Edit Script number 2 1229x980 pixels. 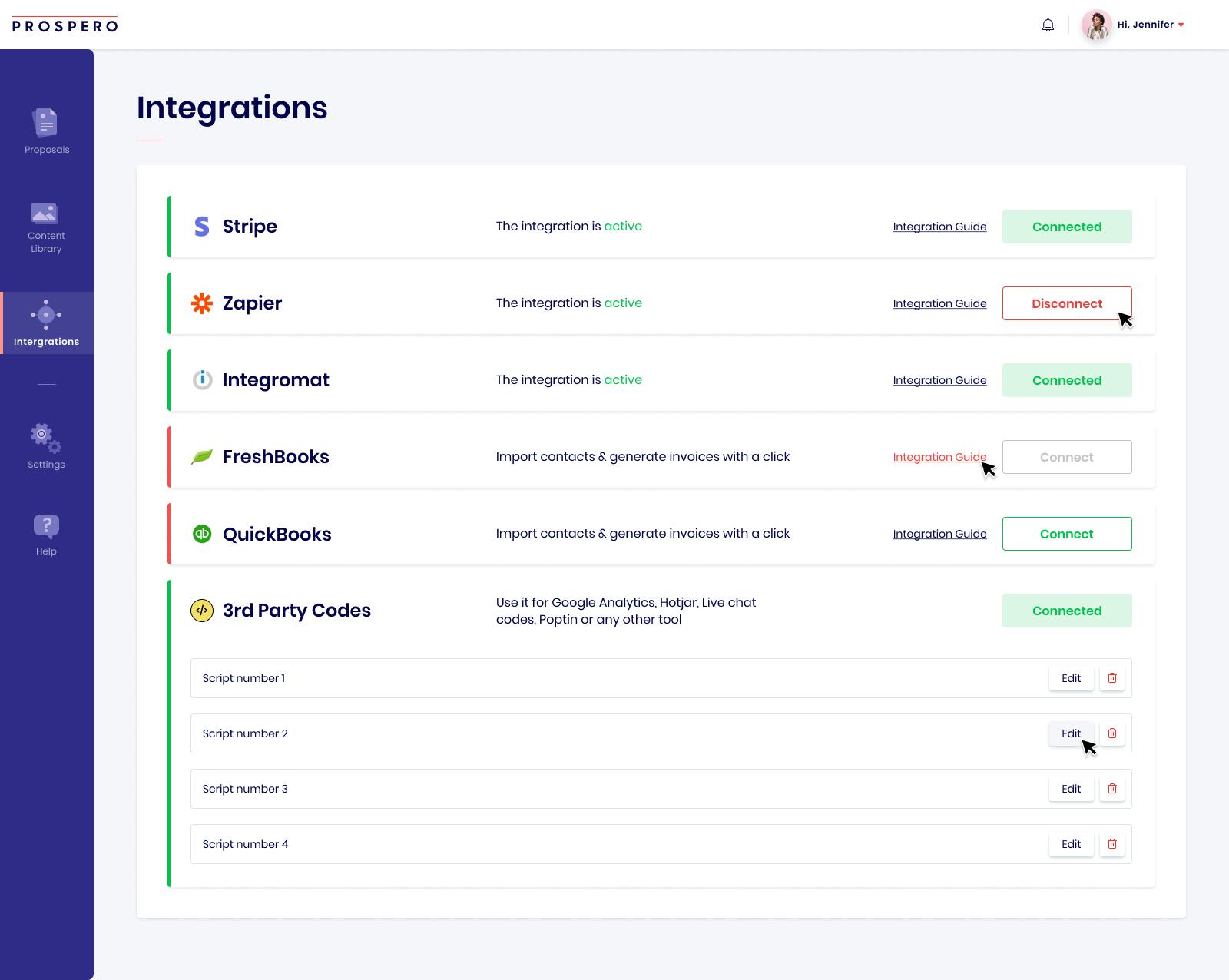1071,733
